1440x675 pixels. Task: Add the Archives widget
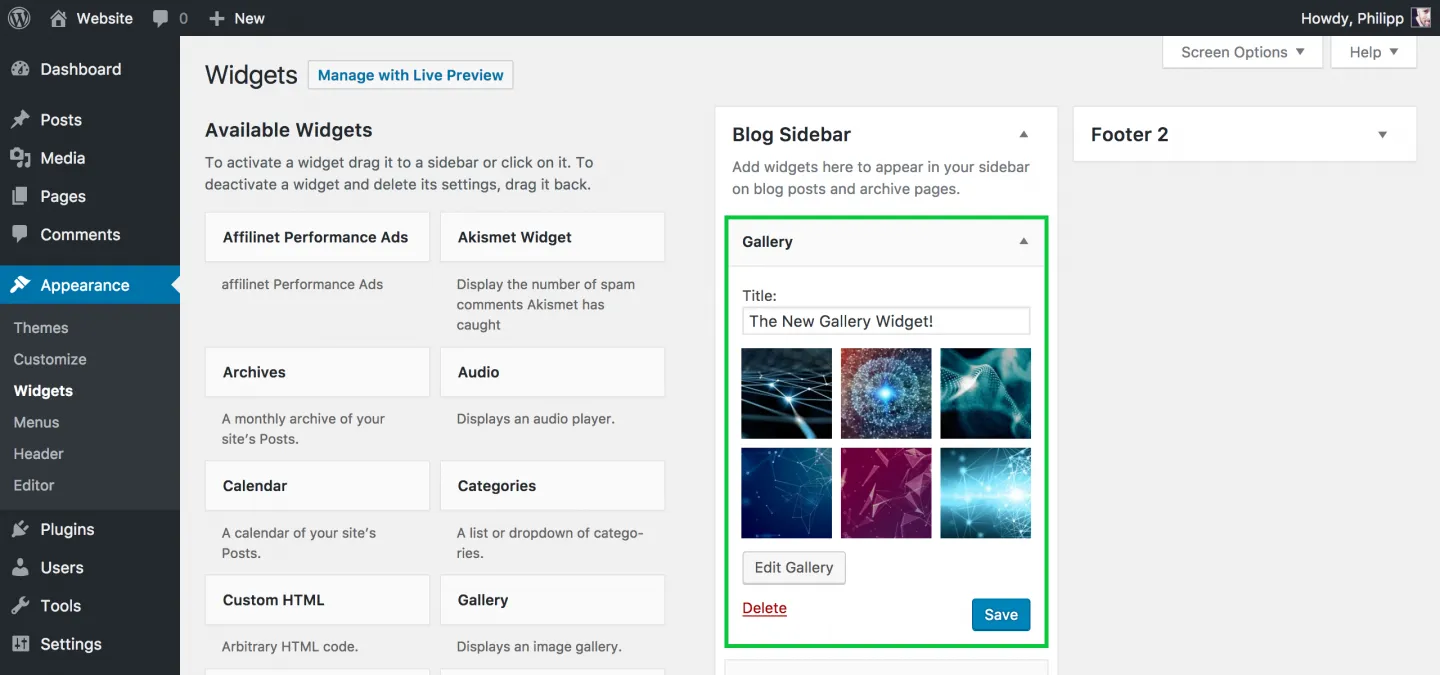pyautogui.click(x=317, y=372)
